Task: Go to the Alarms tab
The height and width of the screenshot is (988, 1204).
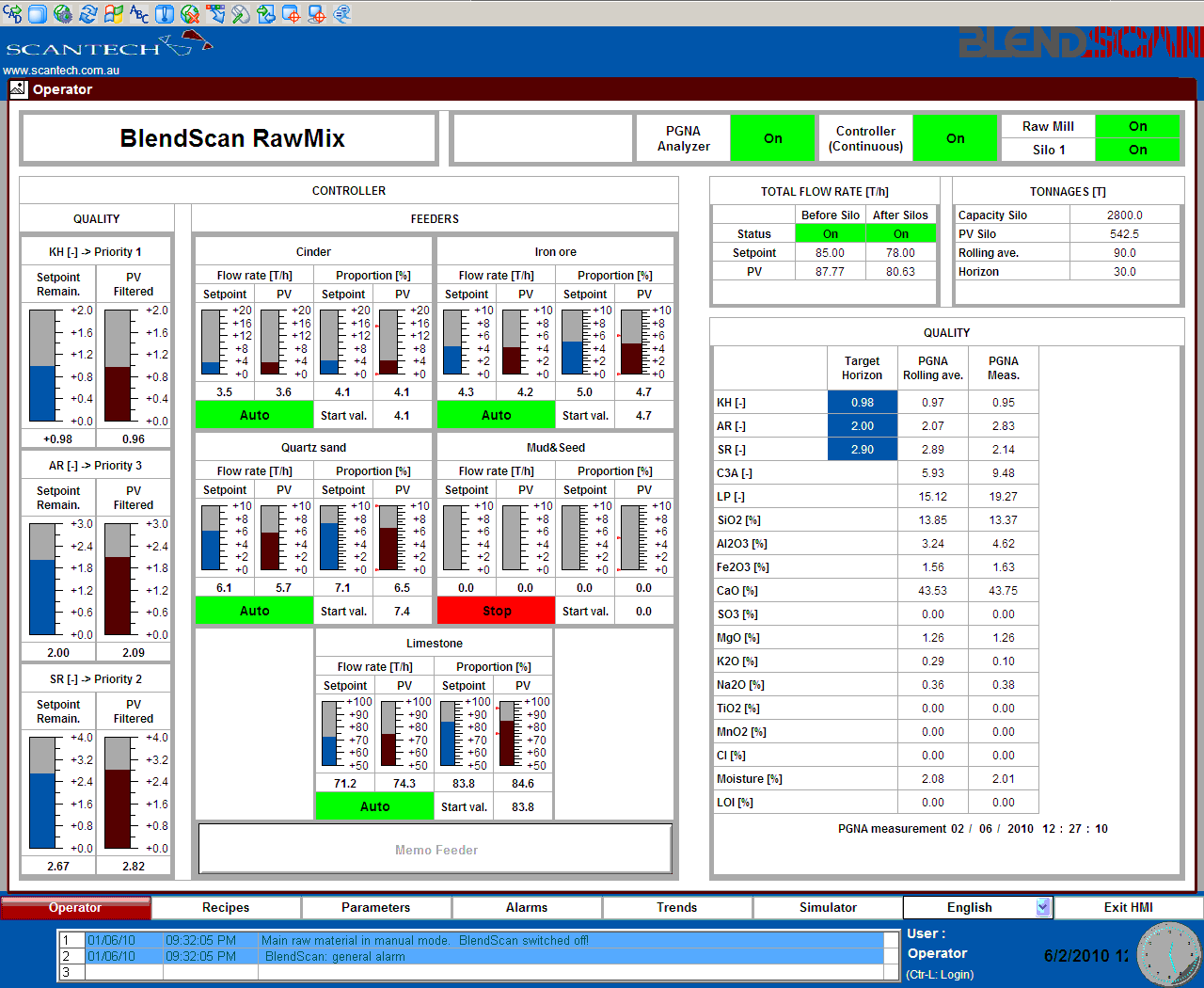Action: [x=527, y=907]
